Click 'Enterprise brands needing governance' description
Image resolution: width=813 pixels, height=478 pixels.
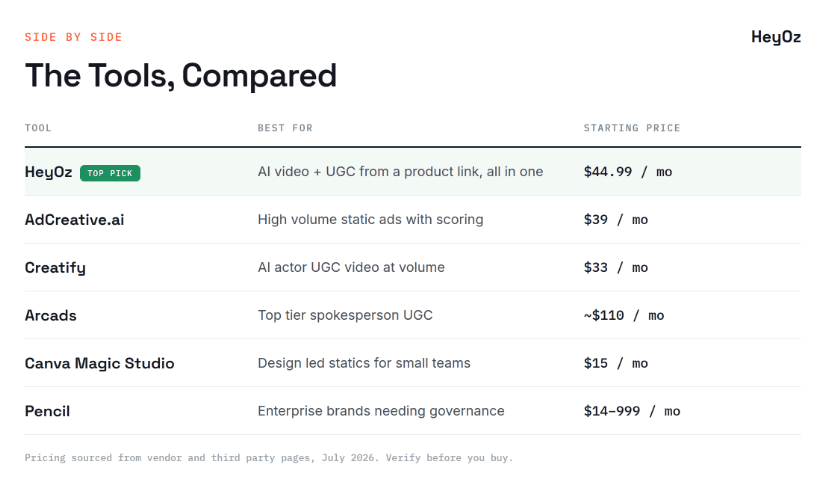point(381,411)
